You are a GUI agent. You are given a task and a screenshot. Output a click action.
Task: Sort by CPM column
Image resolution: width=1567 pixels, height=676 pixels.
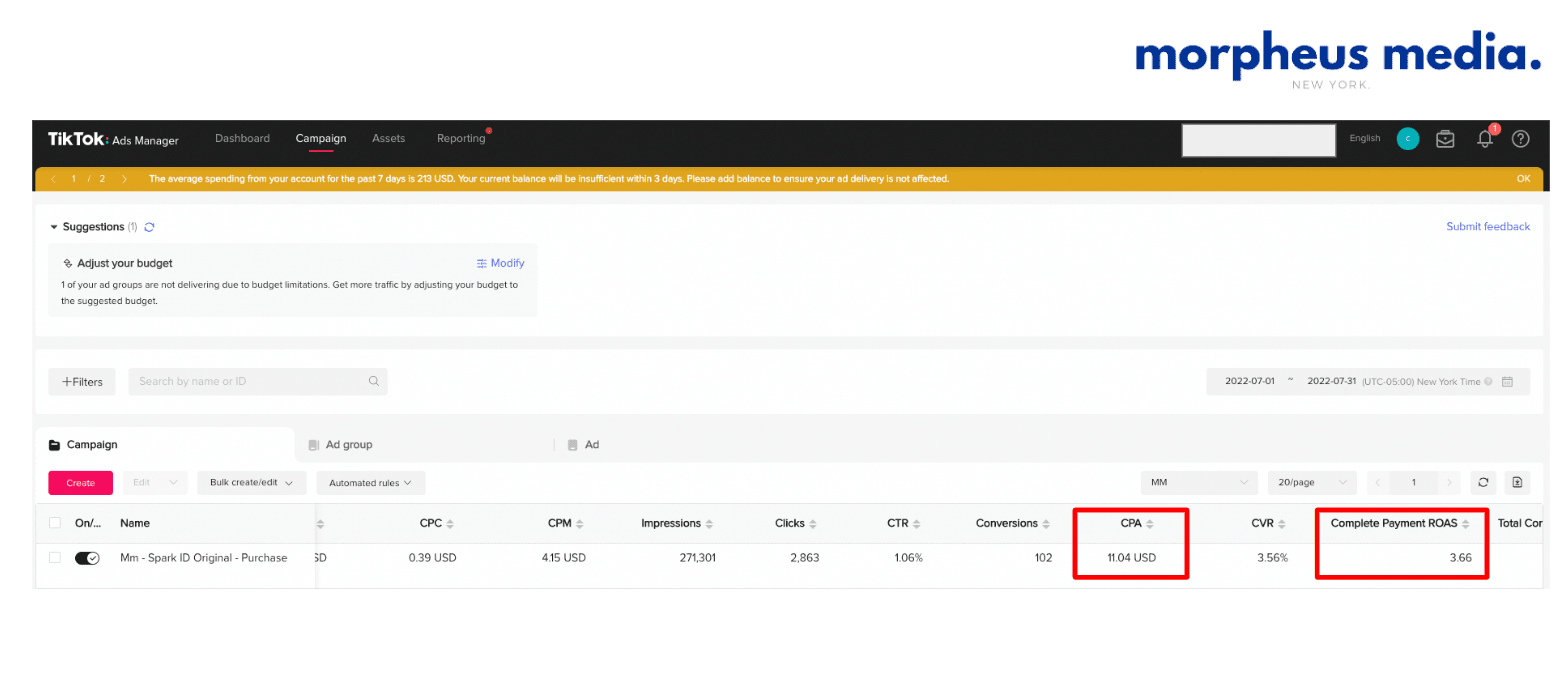tap(579, 523)
